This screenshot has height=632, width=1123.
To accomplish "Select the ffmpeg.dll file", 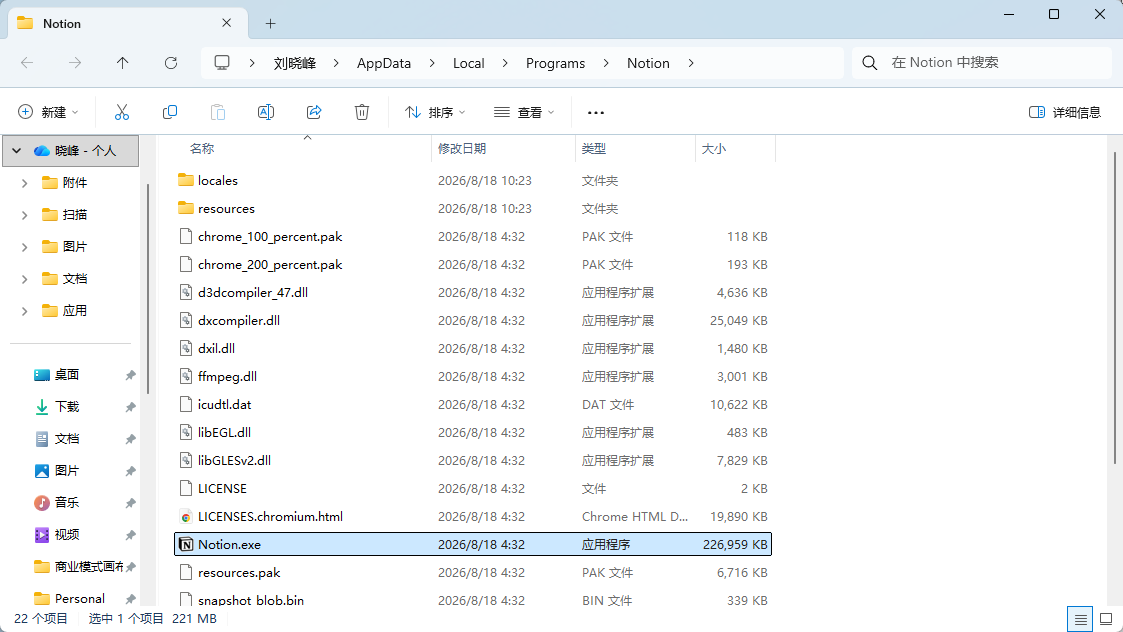I will click(x=473, y=376).
